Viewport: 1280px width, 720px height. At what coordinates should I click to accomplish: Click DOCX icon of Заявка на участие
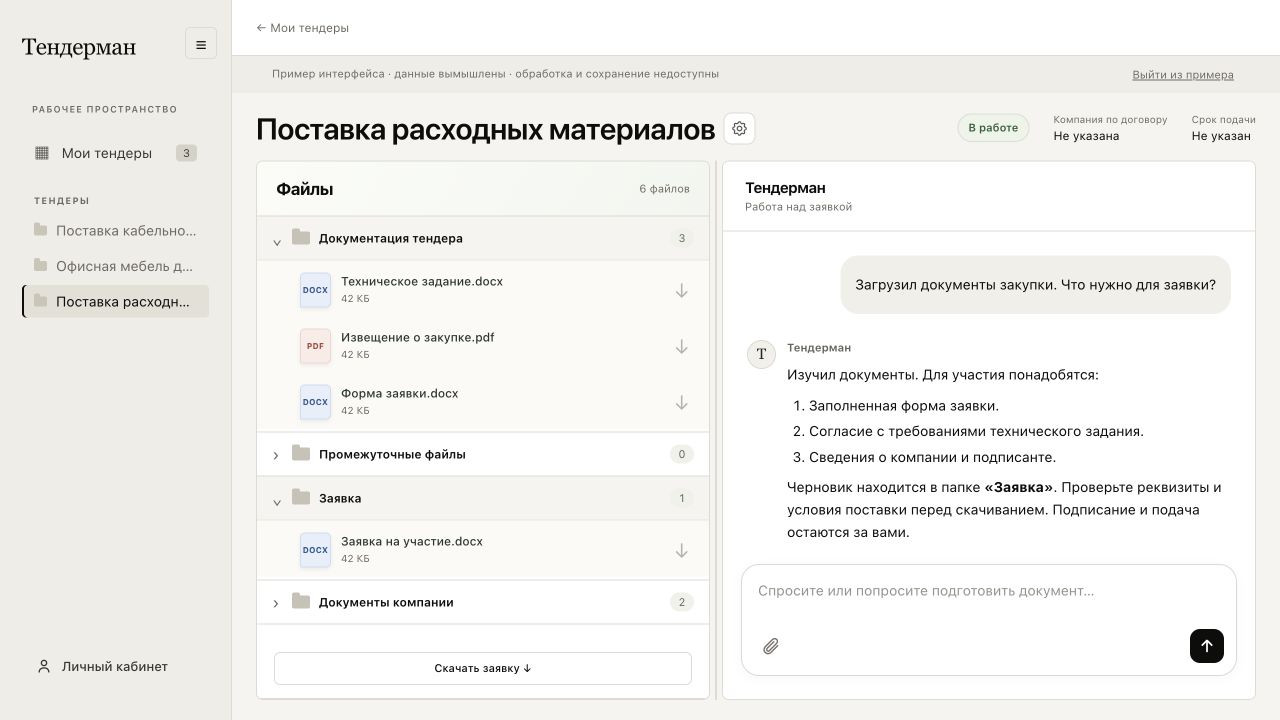click(315, 550)
